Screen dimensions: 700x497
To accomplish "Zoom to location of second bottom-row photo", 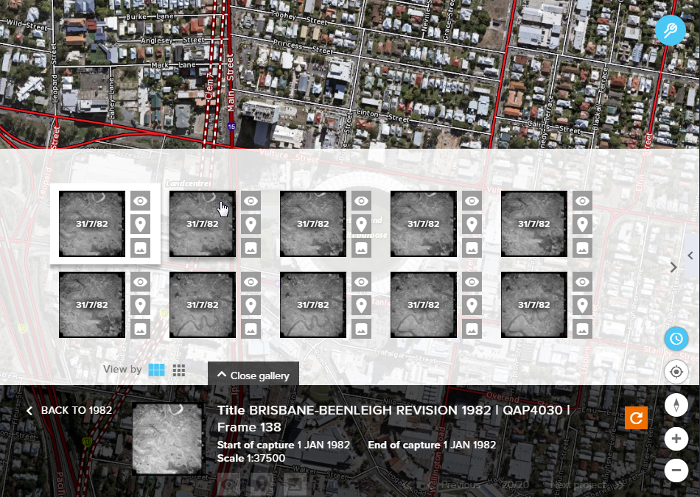I will pyautogui.click(x=251, y=305).
